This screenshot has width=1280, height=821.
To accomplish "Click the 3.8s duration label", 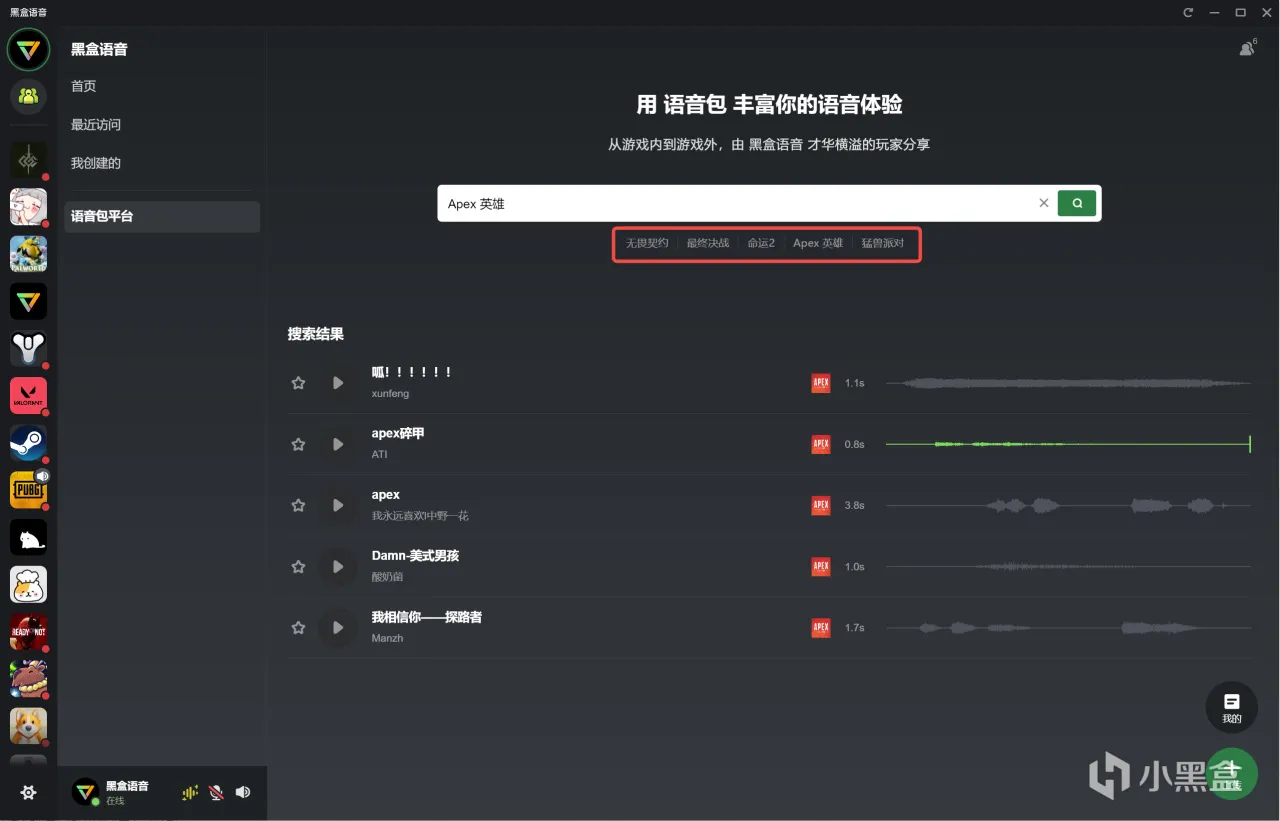I will [854, 506].
